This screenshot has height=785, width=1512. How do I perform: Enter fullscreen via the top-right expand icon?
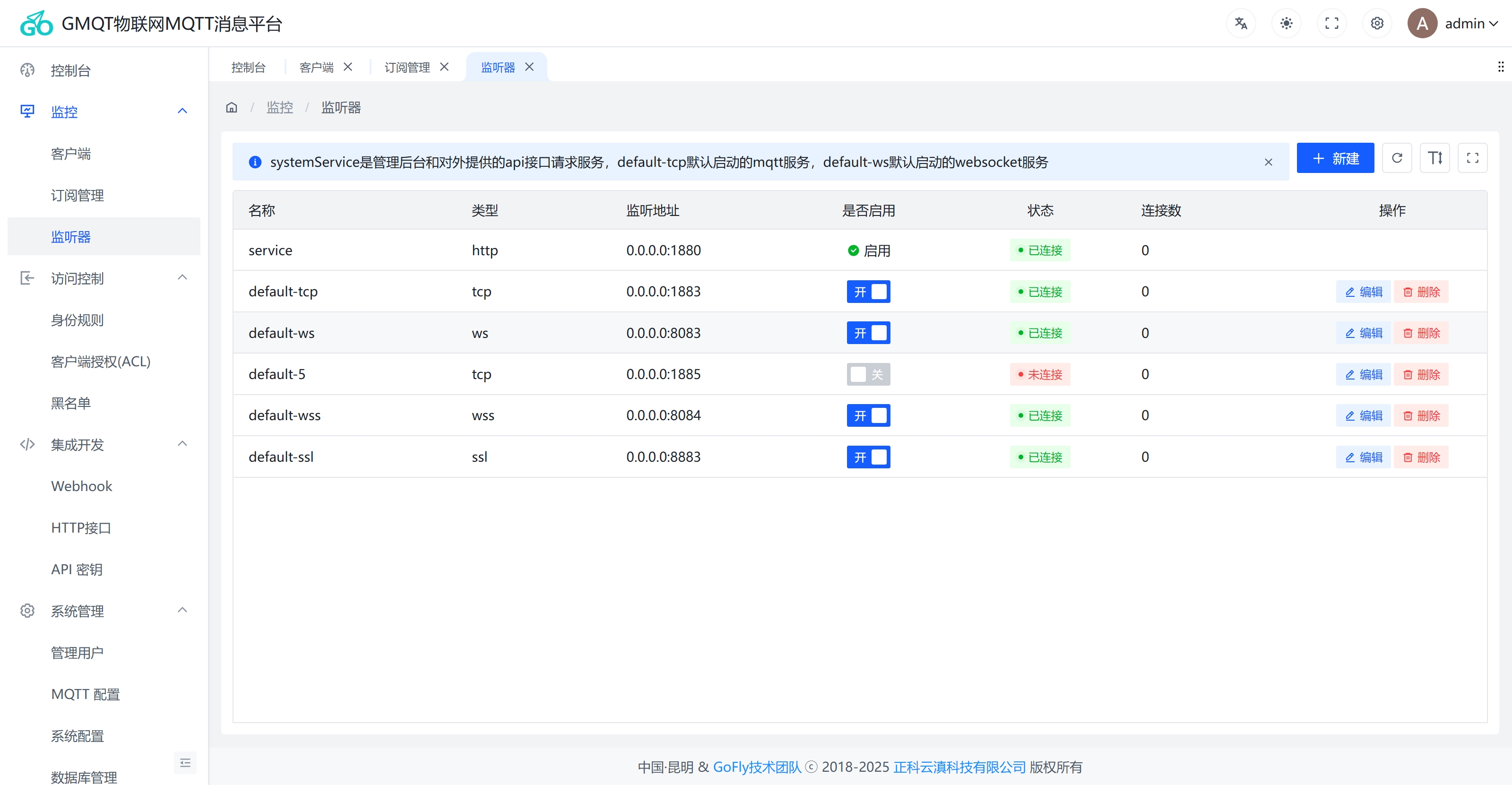point(1332,23)
